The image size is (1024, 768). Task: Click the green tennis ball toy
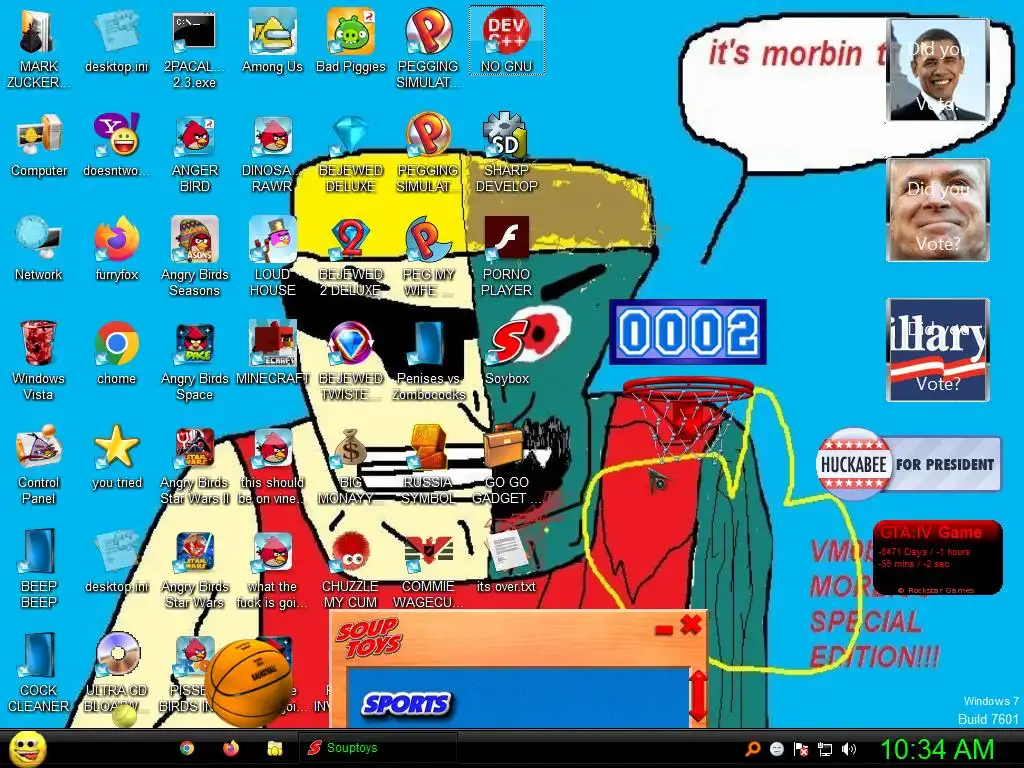(124, 715)
